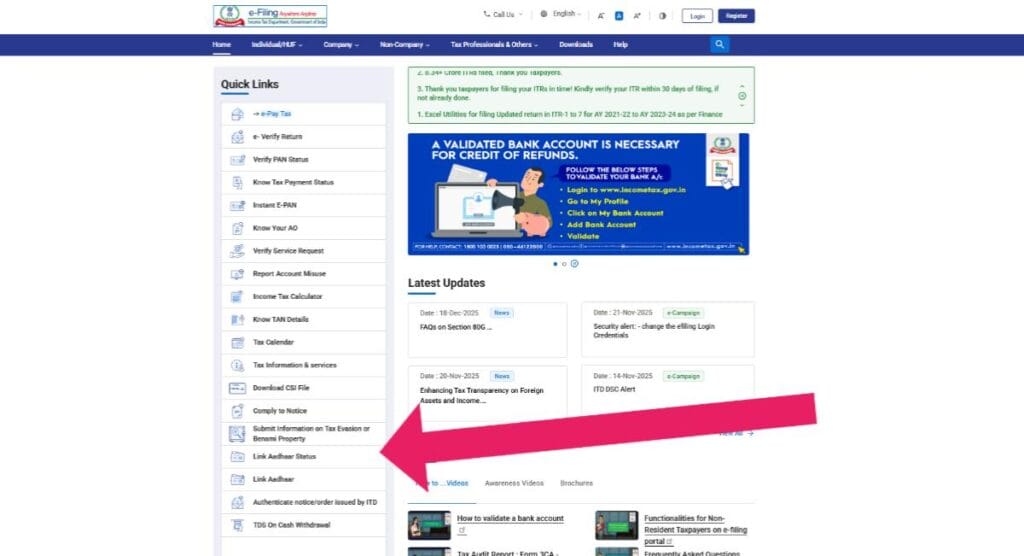This screenshot has width=1024, height=556.
Task: Open the How to validate bank account video thumbnail
Action: tap(428, 525)
